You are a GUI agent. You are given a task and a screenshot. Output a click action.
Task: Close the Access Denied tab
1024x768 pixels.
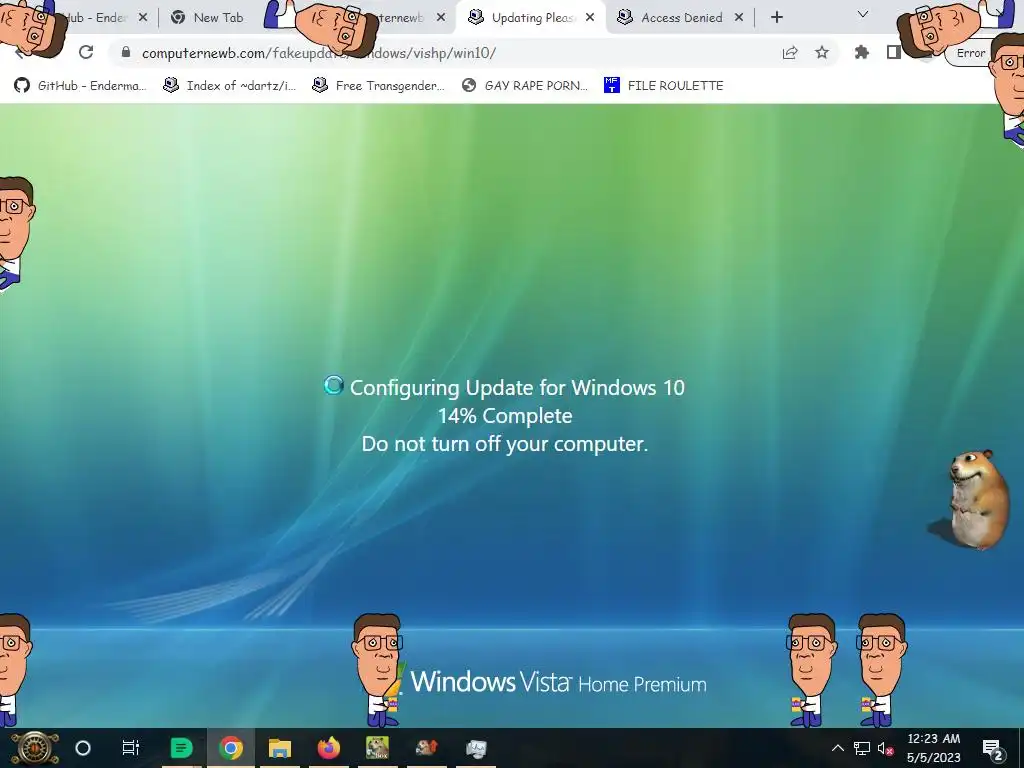pos(739,18)
